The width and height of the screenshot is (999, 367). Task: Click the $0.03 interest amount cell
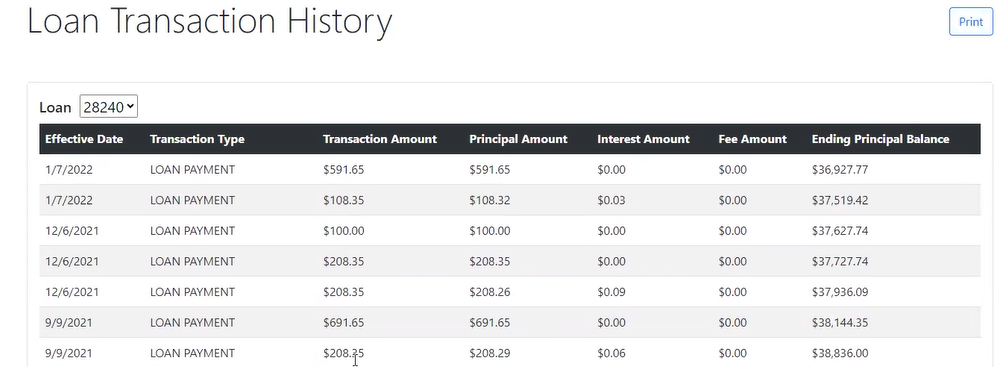click(611, 200)
